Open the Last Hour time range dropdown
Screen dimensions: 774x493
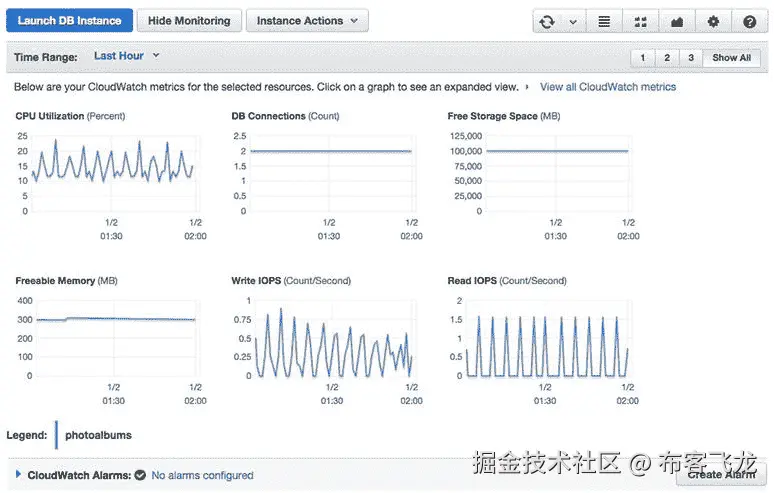tap(126, 56)
